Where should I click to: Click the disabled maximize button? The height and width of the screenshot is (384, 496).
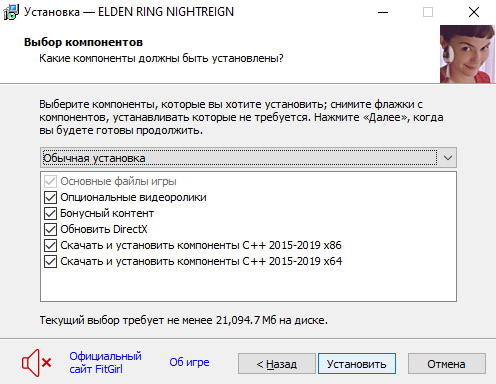(428, 12)
